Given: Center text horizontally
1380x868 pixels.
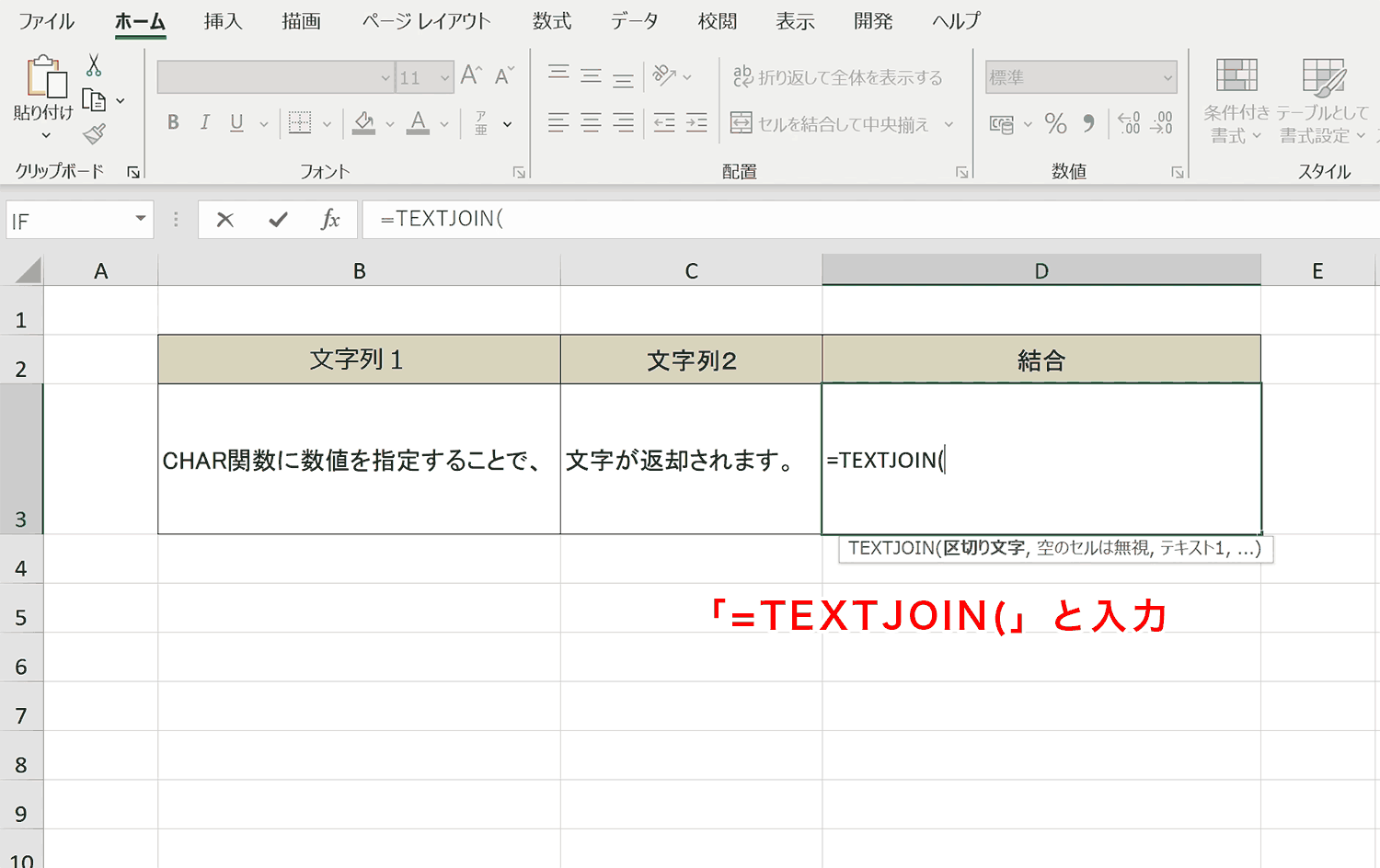Looking at the screenshot, I should (591, 122).
